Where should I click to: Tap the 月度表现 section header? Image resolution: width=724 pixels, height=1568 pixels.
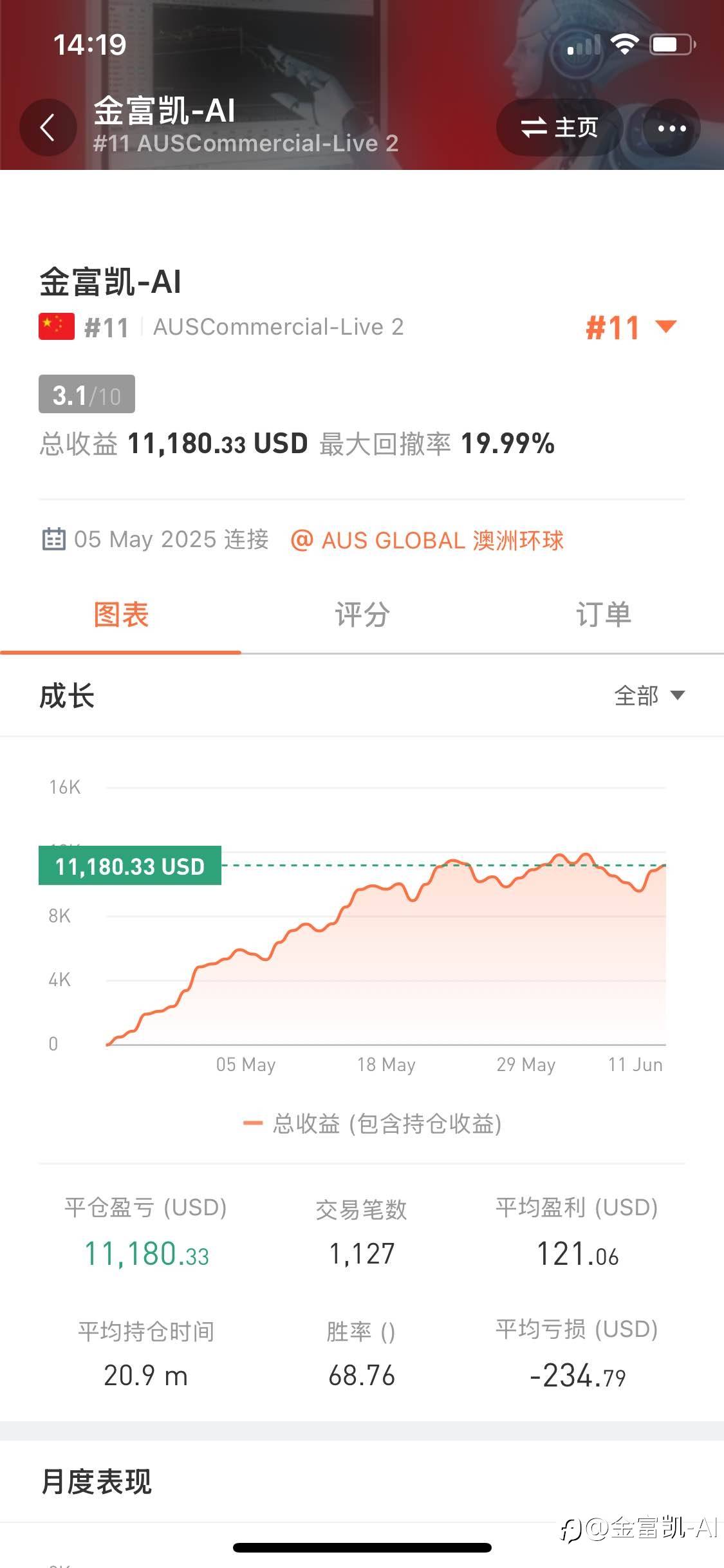(x=97, y=1481)
